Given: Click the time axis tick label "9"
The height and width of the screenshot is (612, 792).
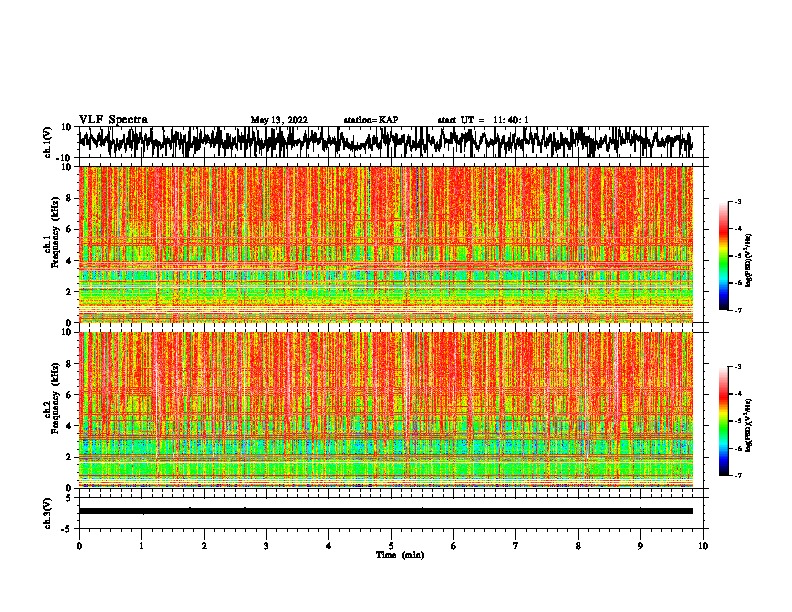Looking at the screenshot, I should (x=640, y=546).
